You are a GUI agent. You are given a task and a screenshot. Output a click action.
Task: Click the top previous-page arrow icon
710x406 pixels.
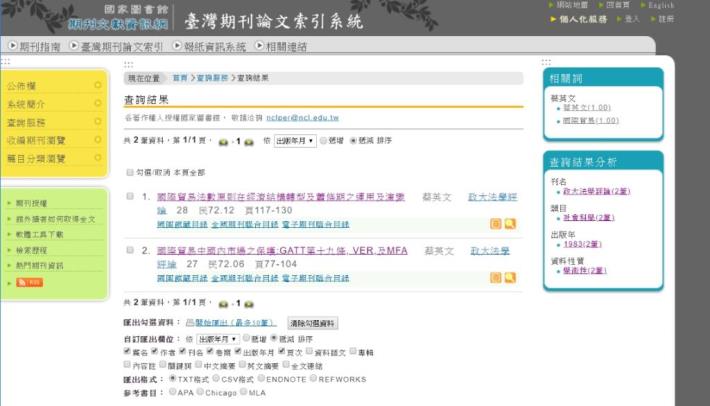(x=224, y=142)
